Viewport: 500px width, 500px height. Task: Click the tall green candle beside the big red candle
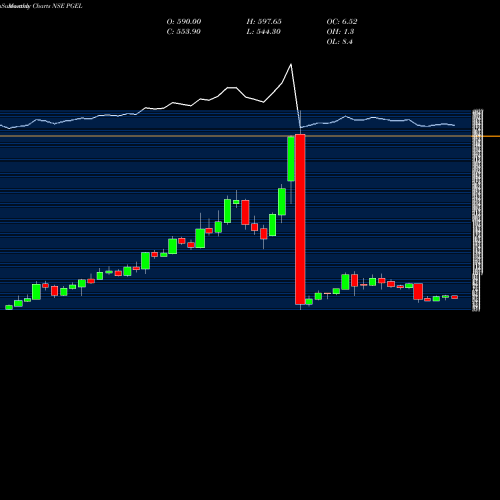click(x=291, y=159)
